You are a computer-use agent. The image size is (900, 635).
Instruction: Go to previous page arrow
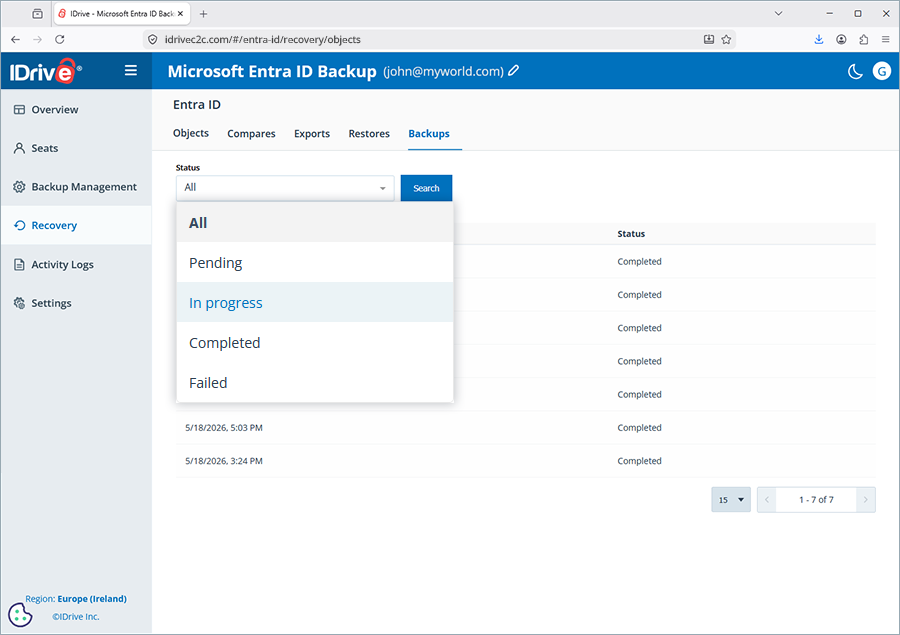(767, 500)
